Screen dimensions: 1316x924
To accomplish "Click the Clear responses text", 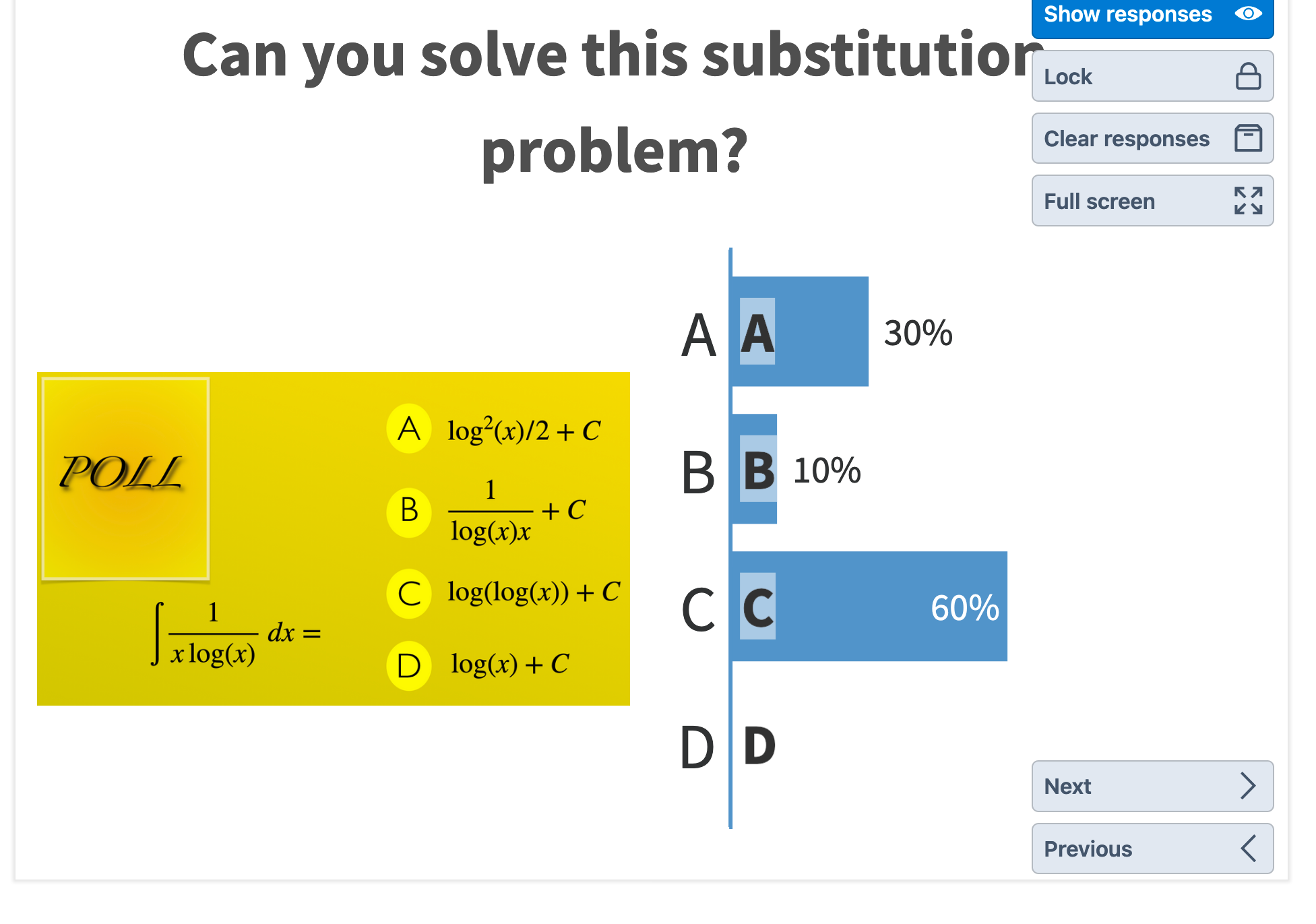I will coord(1127,139).
